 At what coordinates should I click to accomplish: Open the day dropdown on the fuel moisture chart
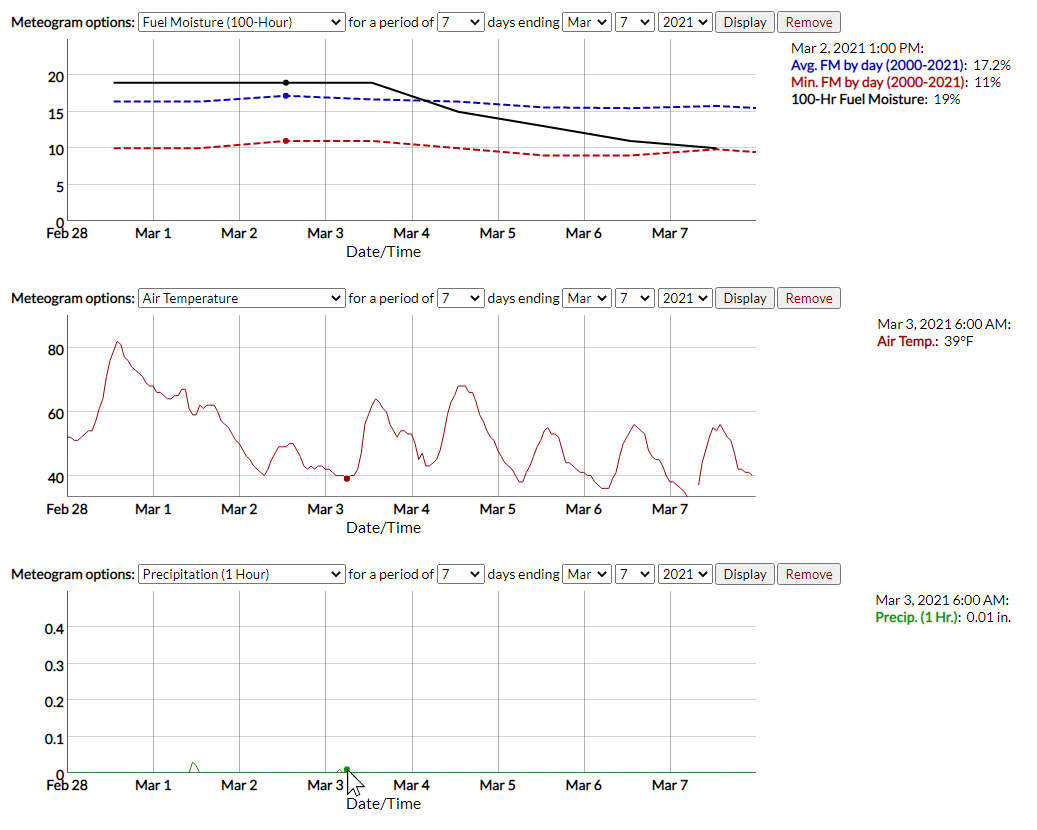tap(634, 21)
